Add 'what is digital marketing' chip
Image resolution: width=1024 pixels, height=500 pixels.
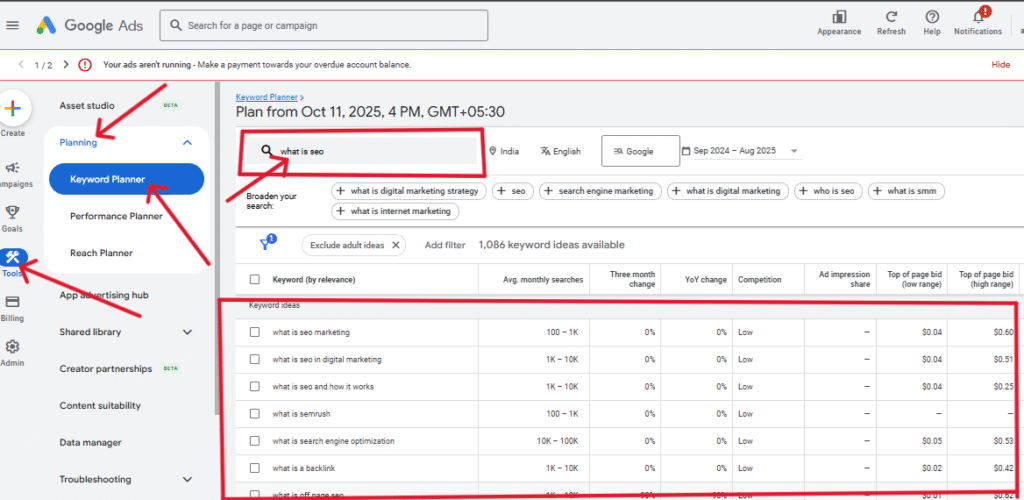(728, 191)
